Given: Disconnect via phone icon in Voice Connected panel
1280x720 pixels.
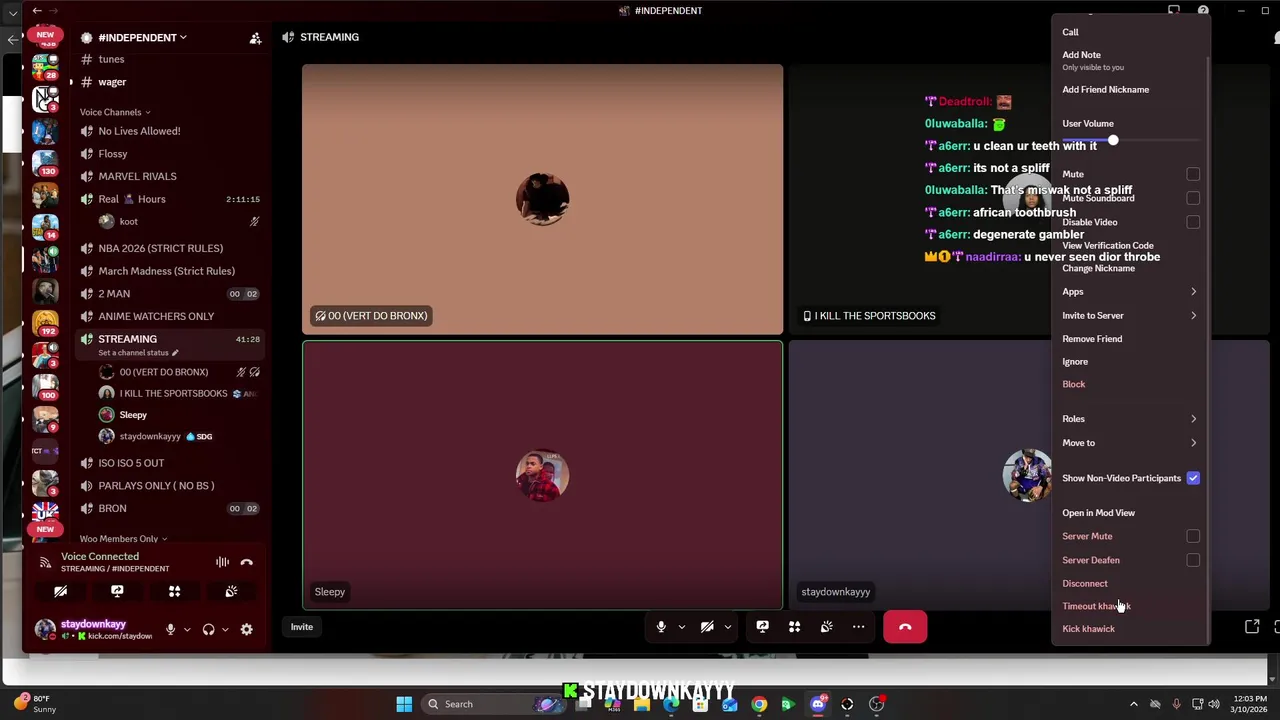Looking at the screenshot, I should coord(247,562).
